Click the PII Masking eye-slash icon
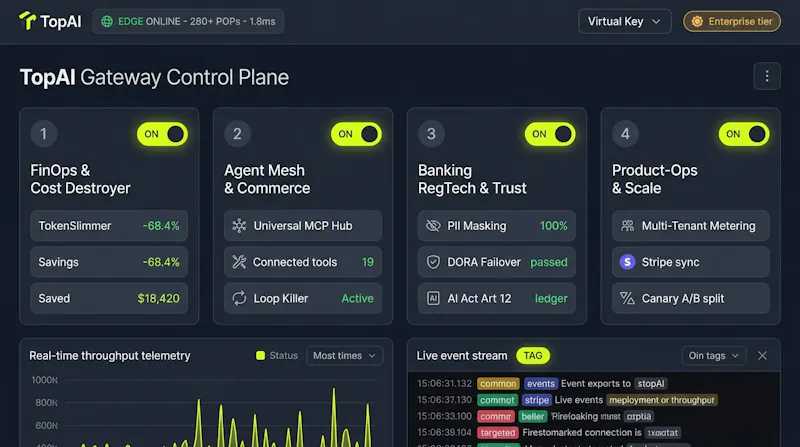This screenshot has height=447, width=800. pyautogui.click(x=433, y=226)
